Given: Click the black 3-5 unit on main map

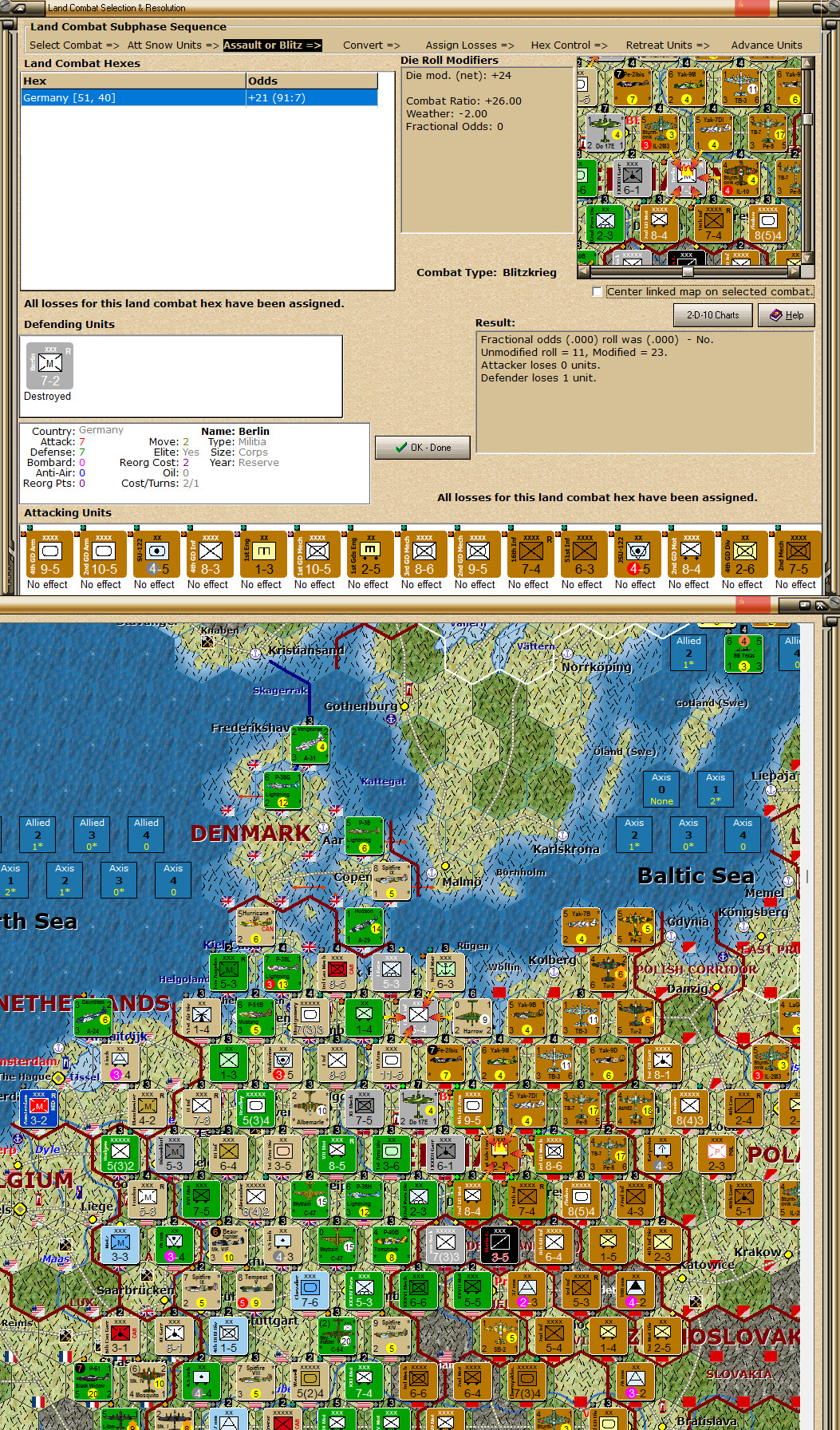Looking at the screenshot, I should (x=499, y=1244).
